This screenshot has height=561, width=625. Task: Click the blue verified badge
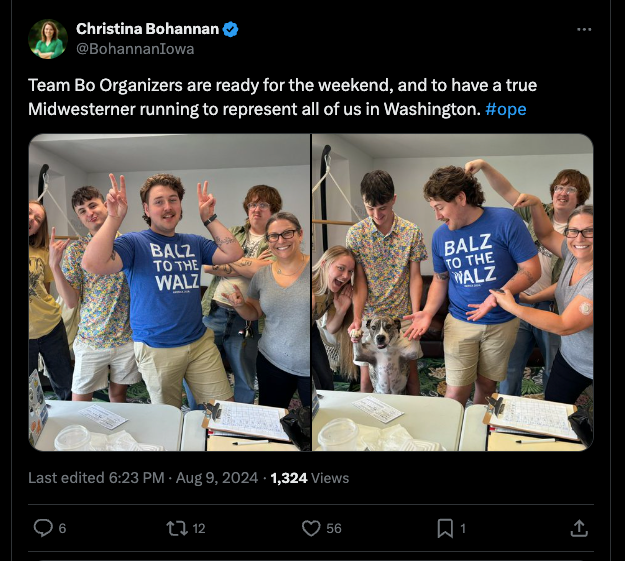tap(230, 29)
